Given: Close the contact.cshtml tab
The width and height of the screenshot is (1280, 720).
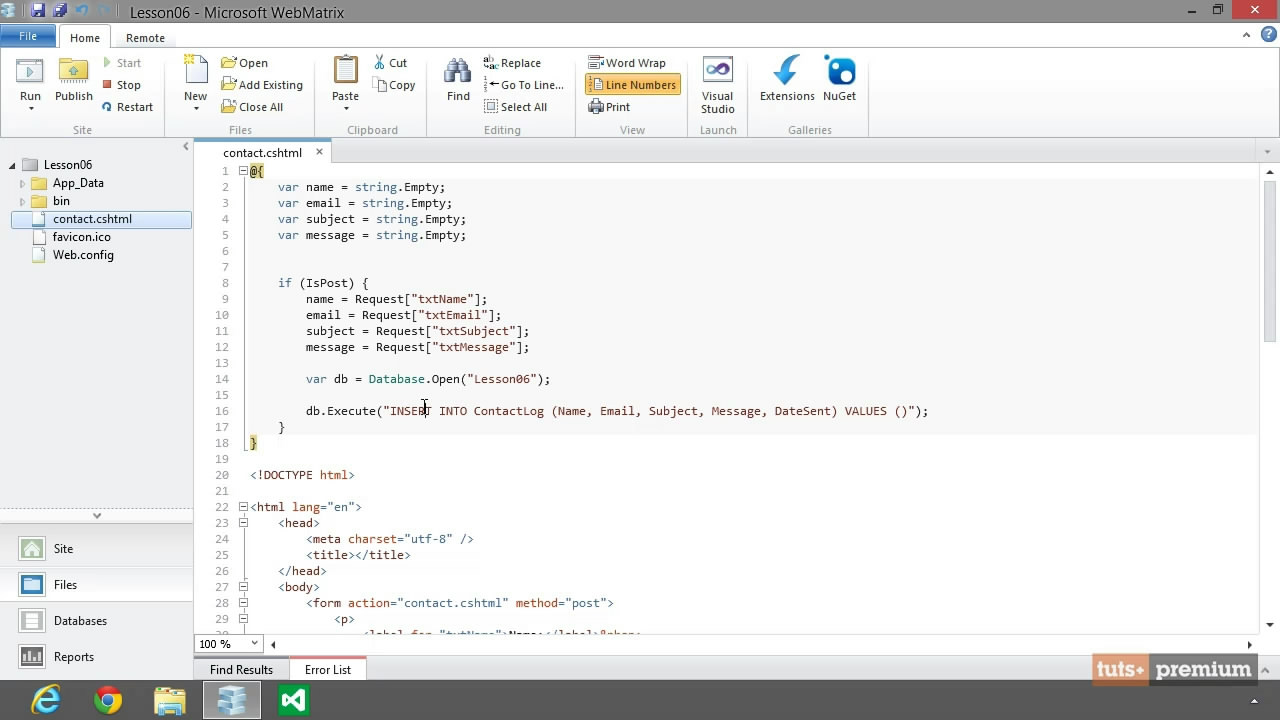Looking at the screenshot, I should 320,152.
